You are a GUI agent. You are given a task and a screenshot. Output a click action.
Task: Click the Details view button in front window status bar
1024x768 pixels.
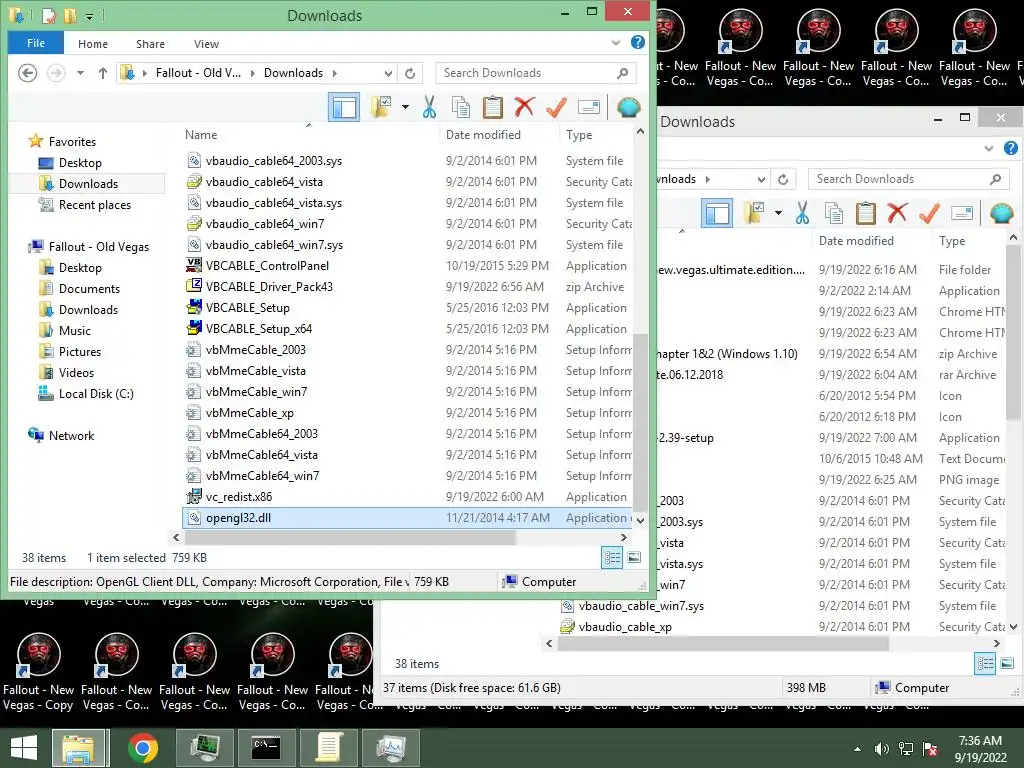click(x=612, y=557)
